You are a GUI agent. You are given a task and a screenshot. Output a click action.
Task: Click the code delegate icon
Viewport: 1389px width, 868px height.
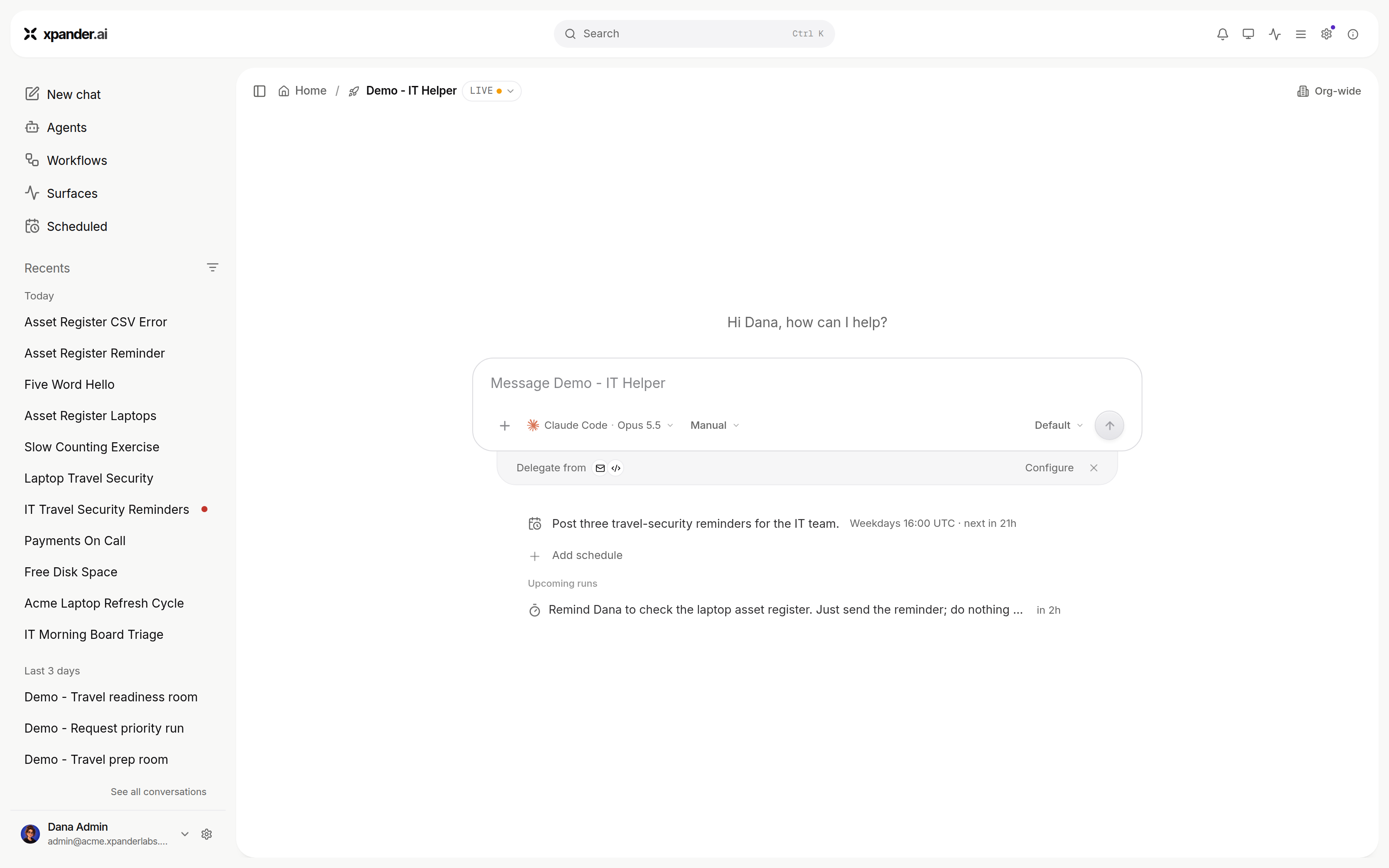pyautogui.click(x=616, y=468)
